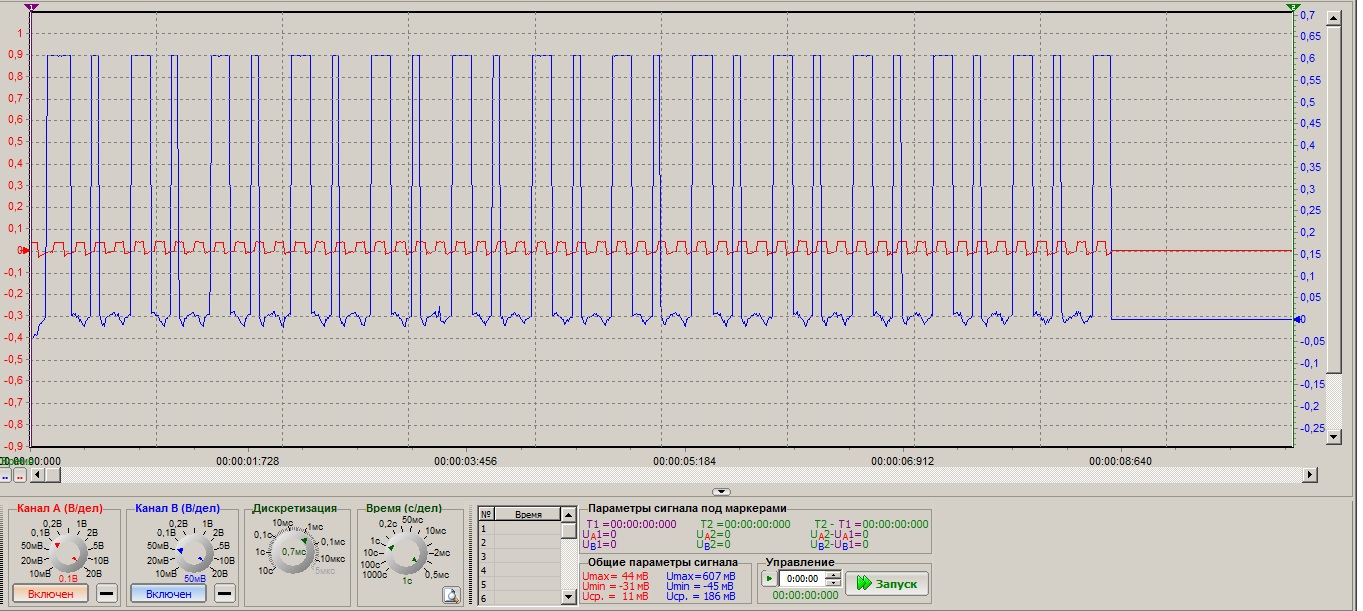Image resolution: width=1363 pixels, height=611 pixels.
Task: Decrease time with the spinner down arrow
Action: (x=833, y=583)
